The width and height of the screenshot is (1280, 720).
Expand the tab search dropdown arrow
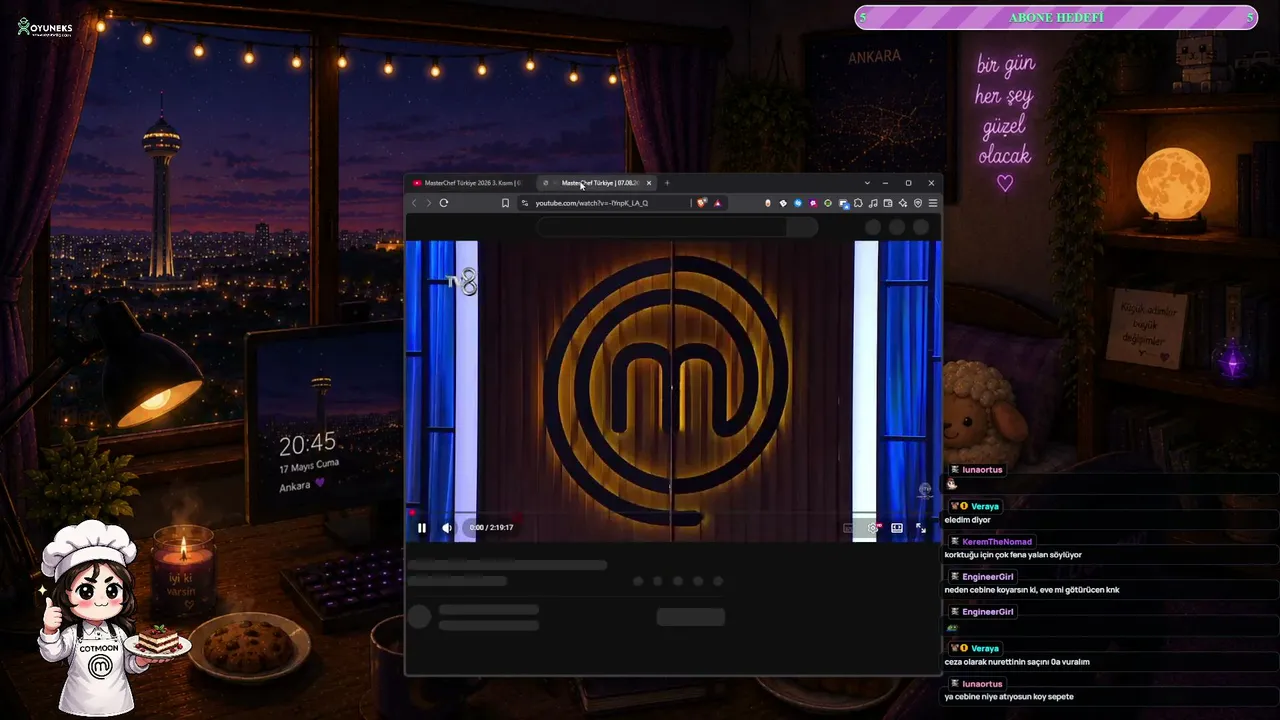[867, 183]
